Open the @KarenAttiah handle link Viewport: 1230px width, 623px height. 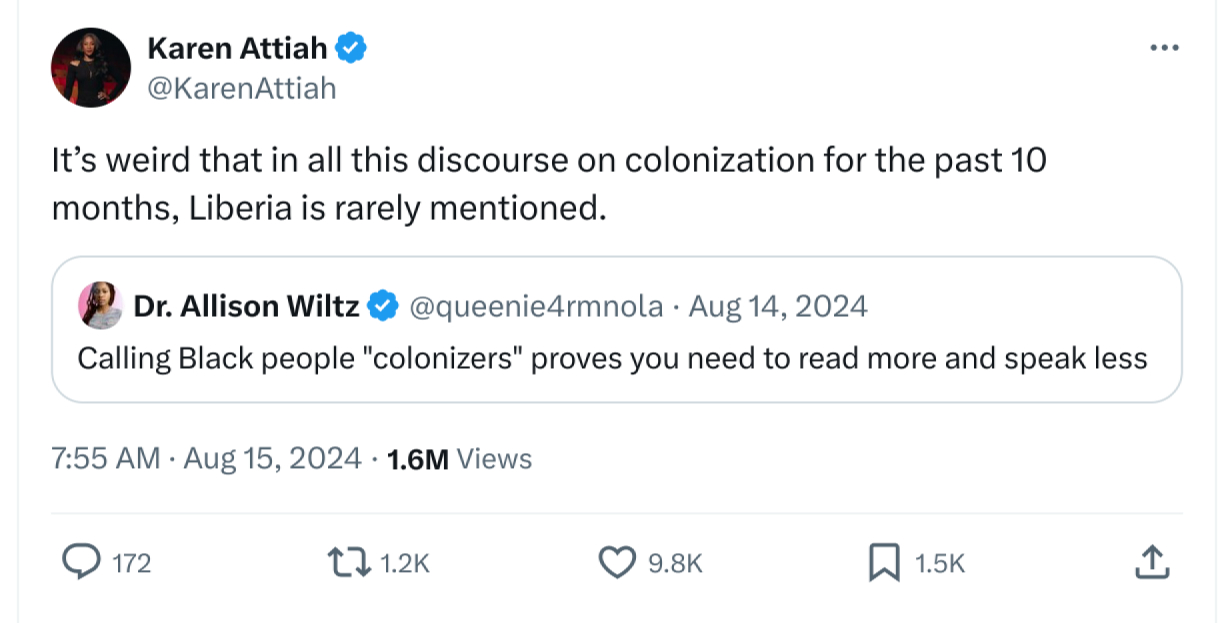pyautogui.click(x=241, y=88)
